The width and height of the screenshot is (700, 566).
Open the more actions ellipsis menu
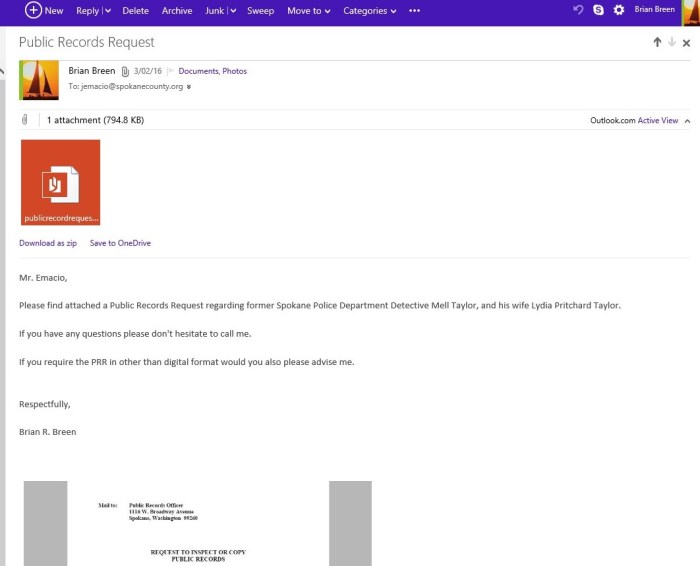pyautogui.click(x=414, y=10)
